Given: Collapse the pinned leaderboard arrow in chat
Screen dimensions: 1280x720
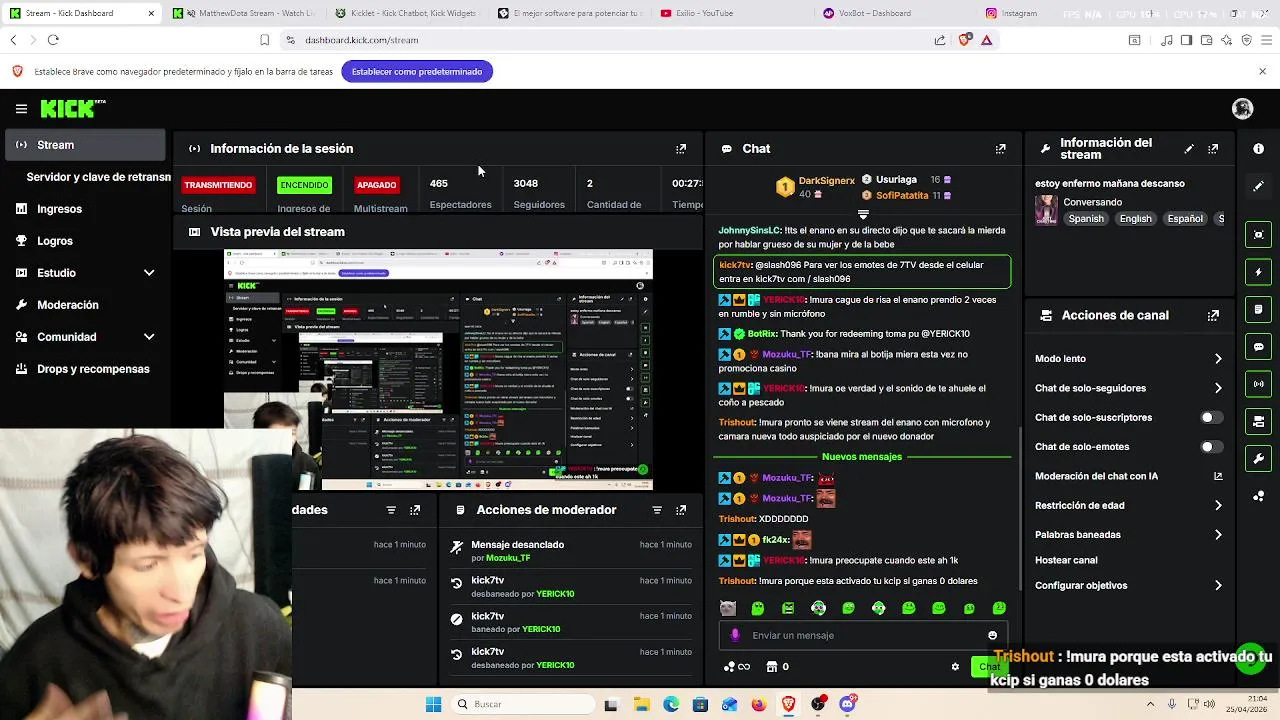Looking at the screenshot, I should (x=863, y=213).
